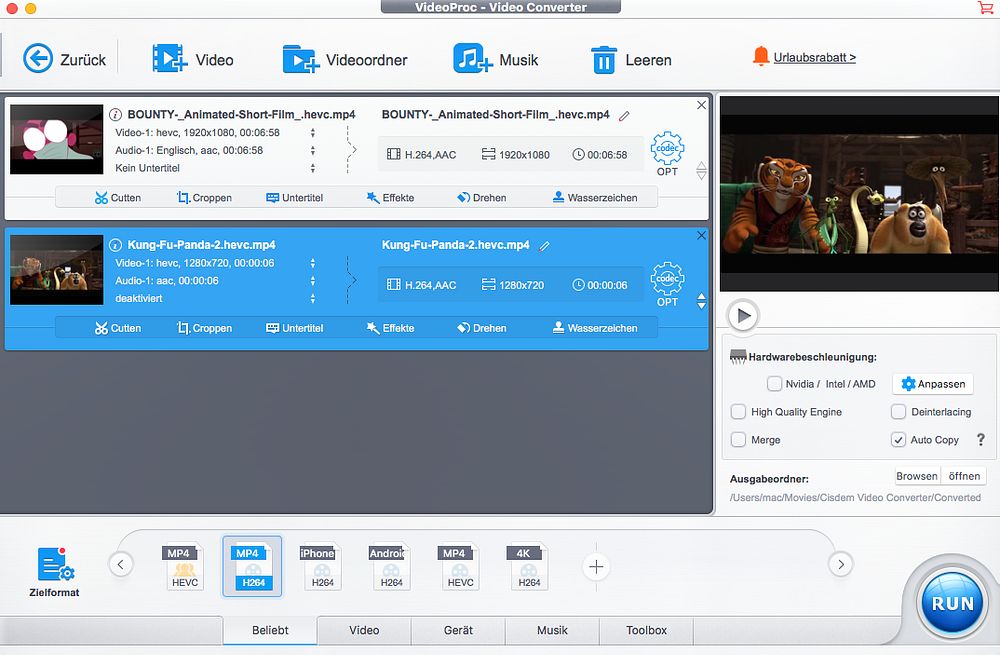The width and height of the screenshot is (1000, 655).
Task: Reorder Kung-Fu-Panda-2 item with up-down arrows
Action: (x=702, y=301)
